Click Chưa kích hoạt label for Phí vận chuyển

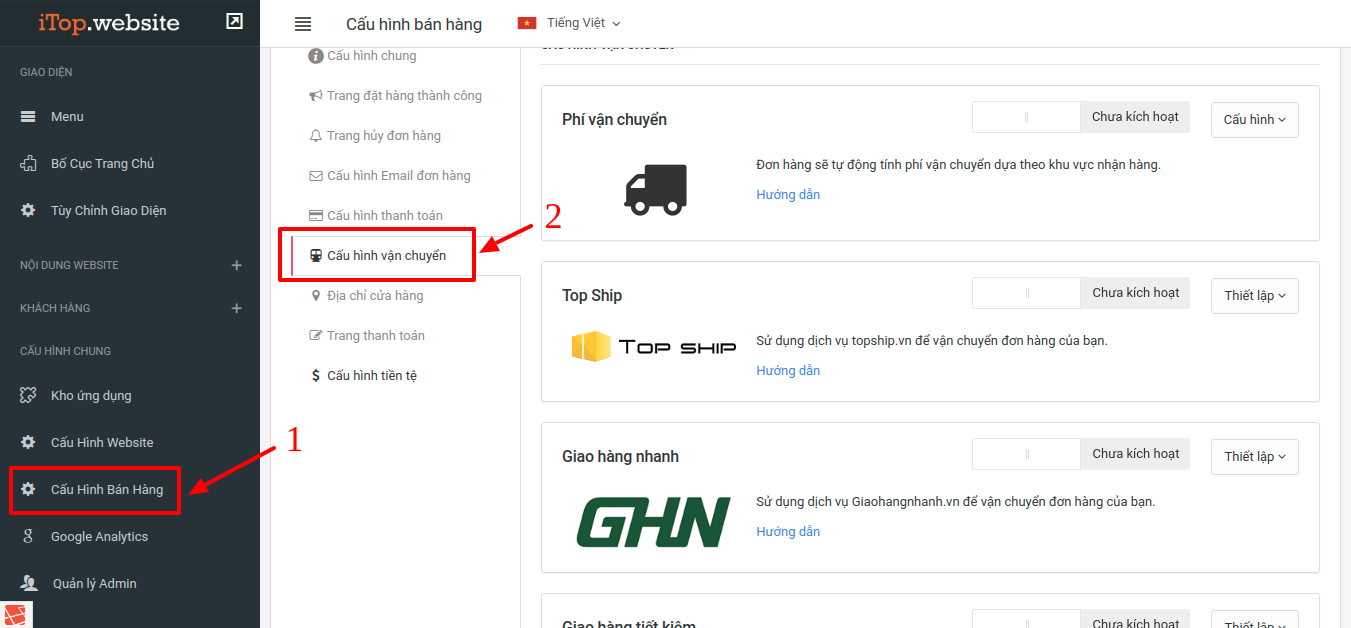[x=1135, y=117]
